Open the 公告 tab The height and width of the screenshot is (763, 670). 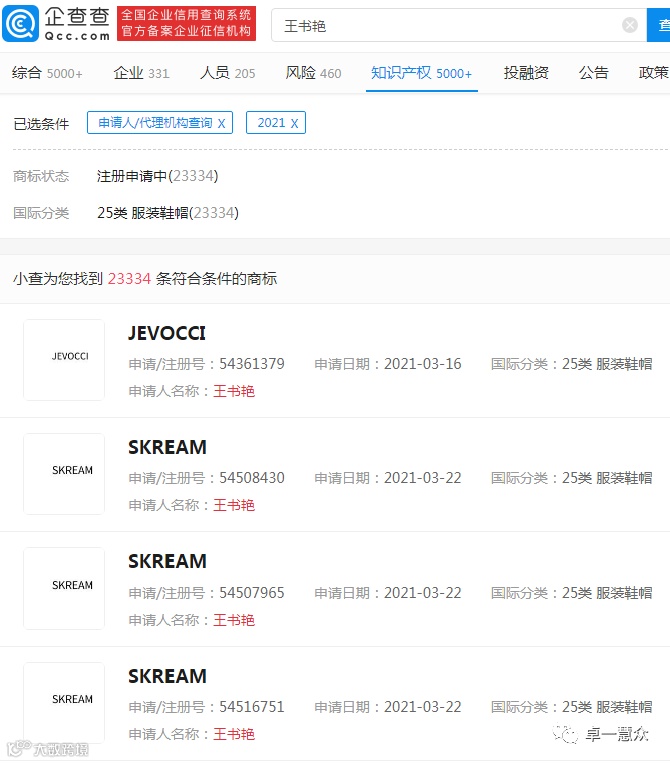click(593, 73)
